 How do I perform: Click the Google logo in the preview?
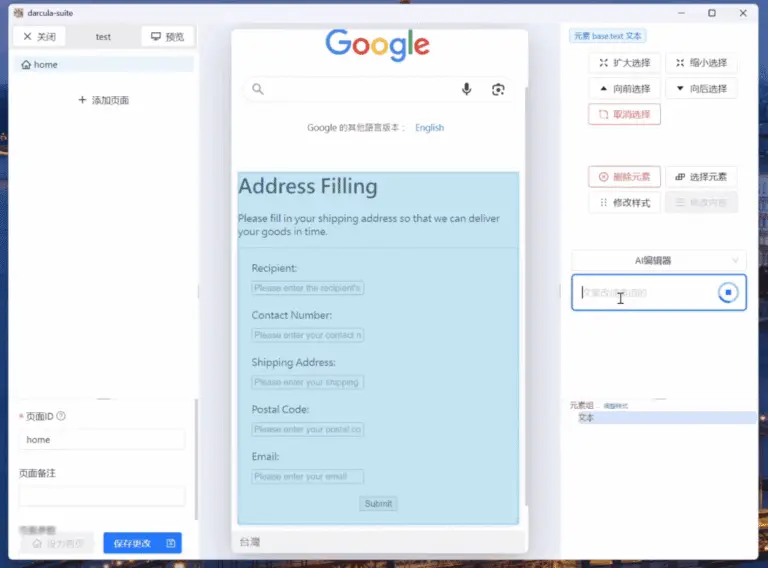pyautogui.click(x=378, y=45)
